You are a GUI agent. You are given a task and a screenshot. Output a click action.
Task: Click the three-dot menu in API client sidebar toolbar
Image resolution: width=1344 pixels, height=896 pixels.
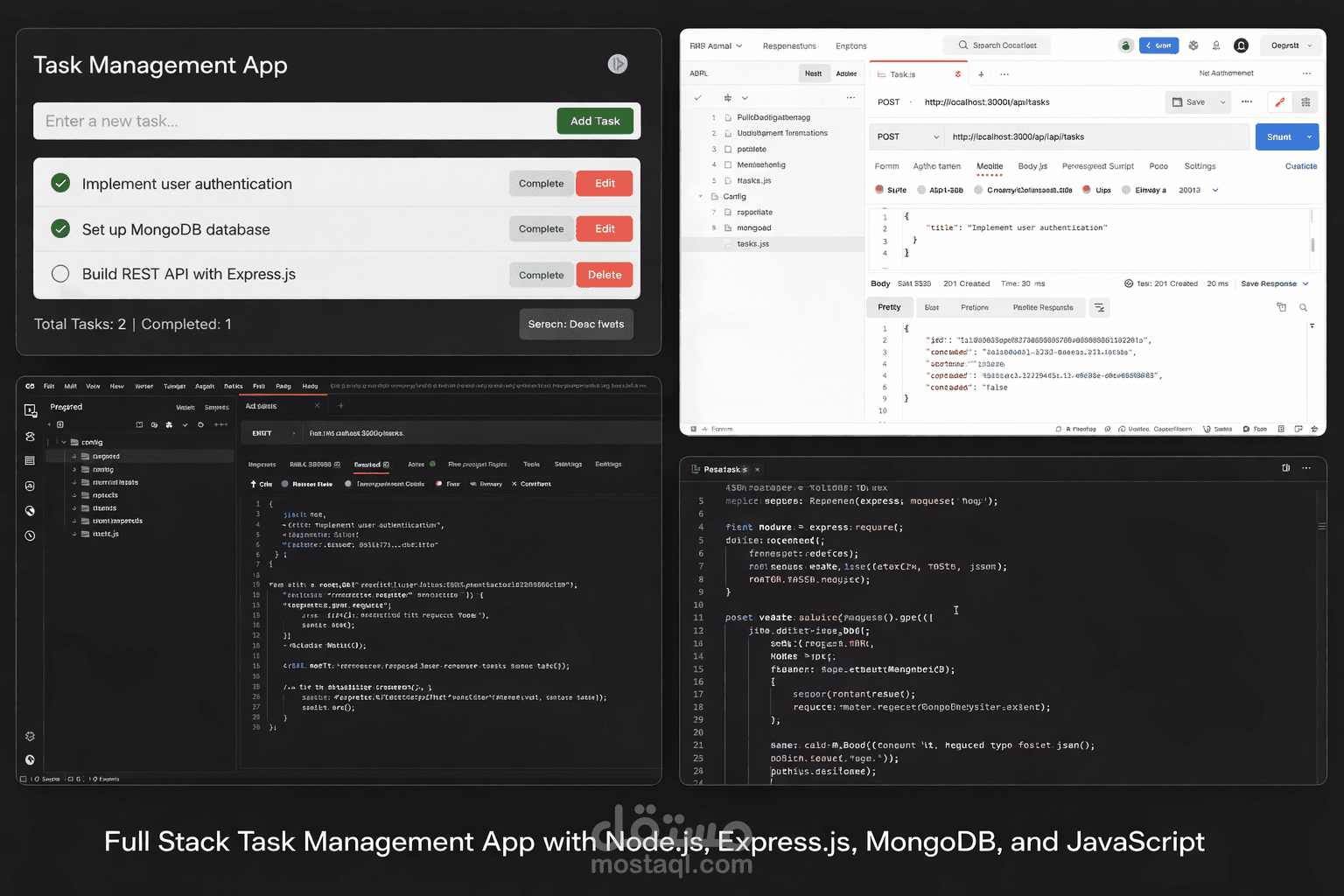pyautogui.click(x=850, y=98)
